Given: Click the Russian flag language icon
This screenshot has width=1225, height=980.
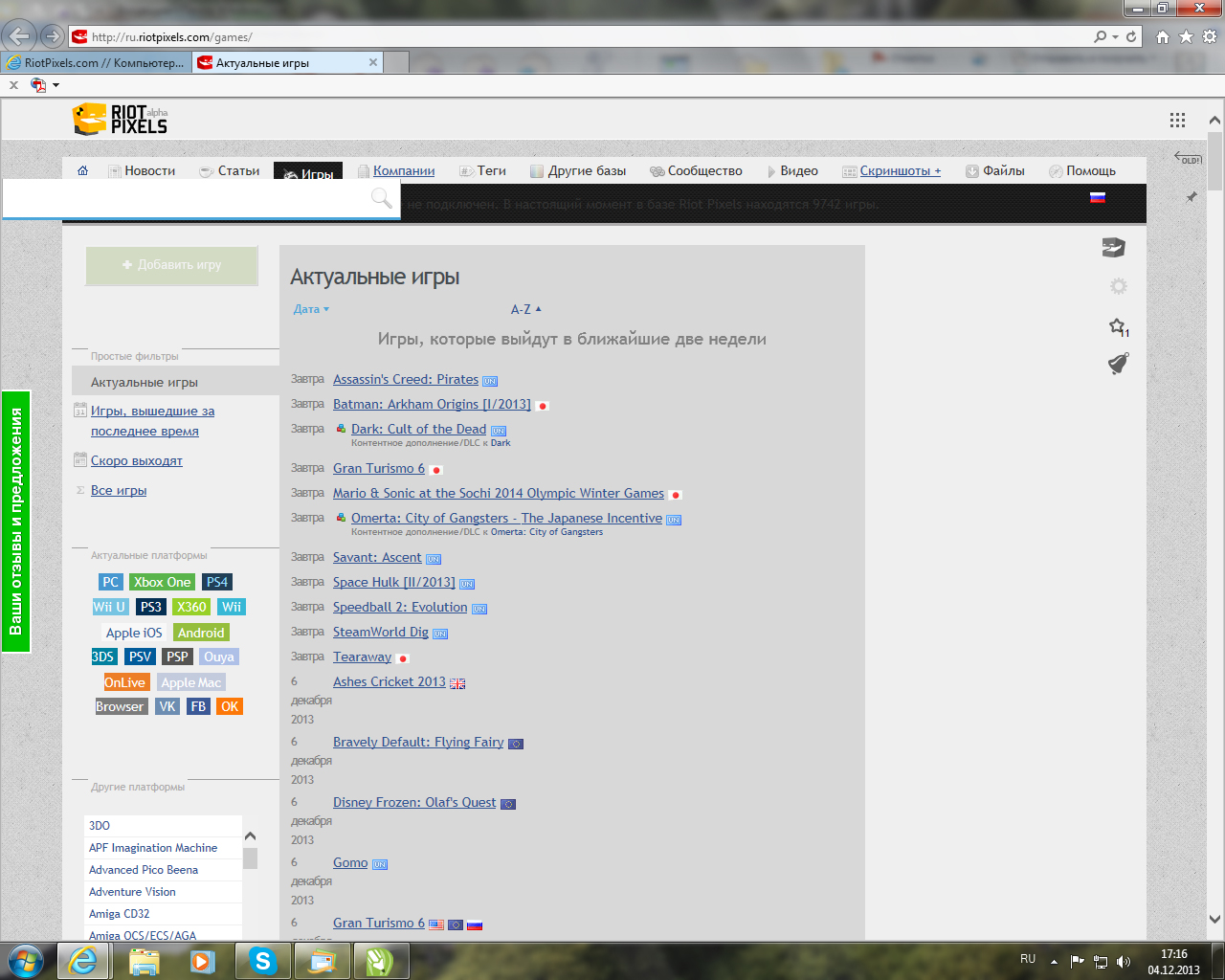Looking at the screenshot, I should [1098, 197].
